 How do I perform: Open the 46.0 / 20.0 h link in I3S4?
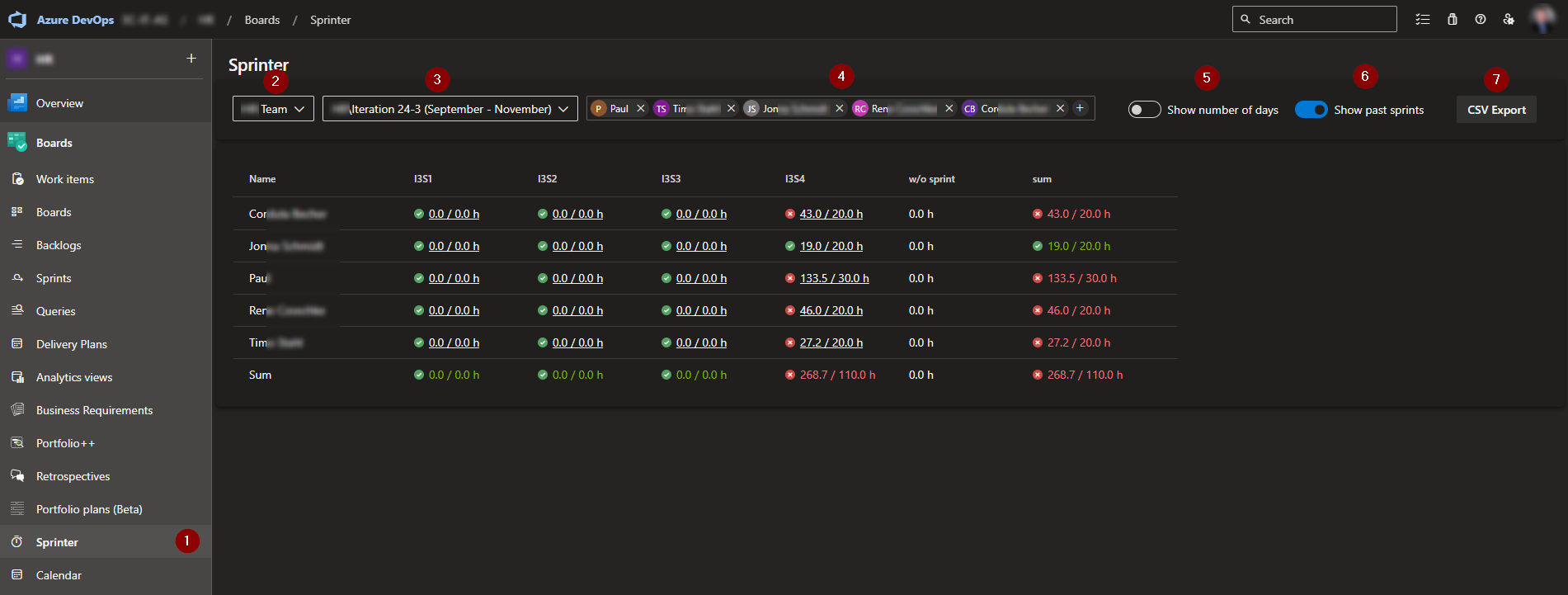point(831,310)
